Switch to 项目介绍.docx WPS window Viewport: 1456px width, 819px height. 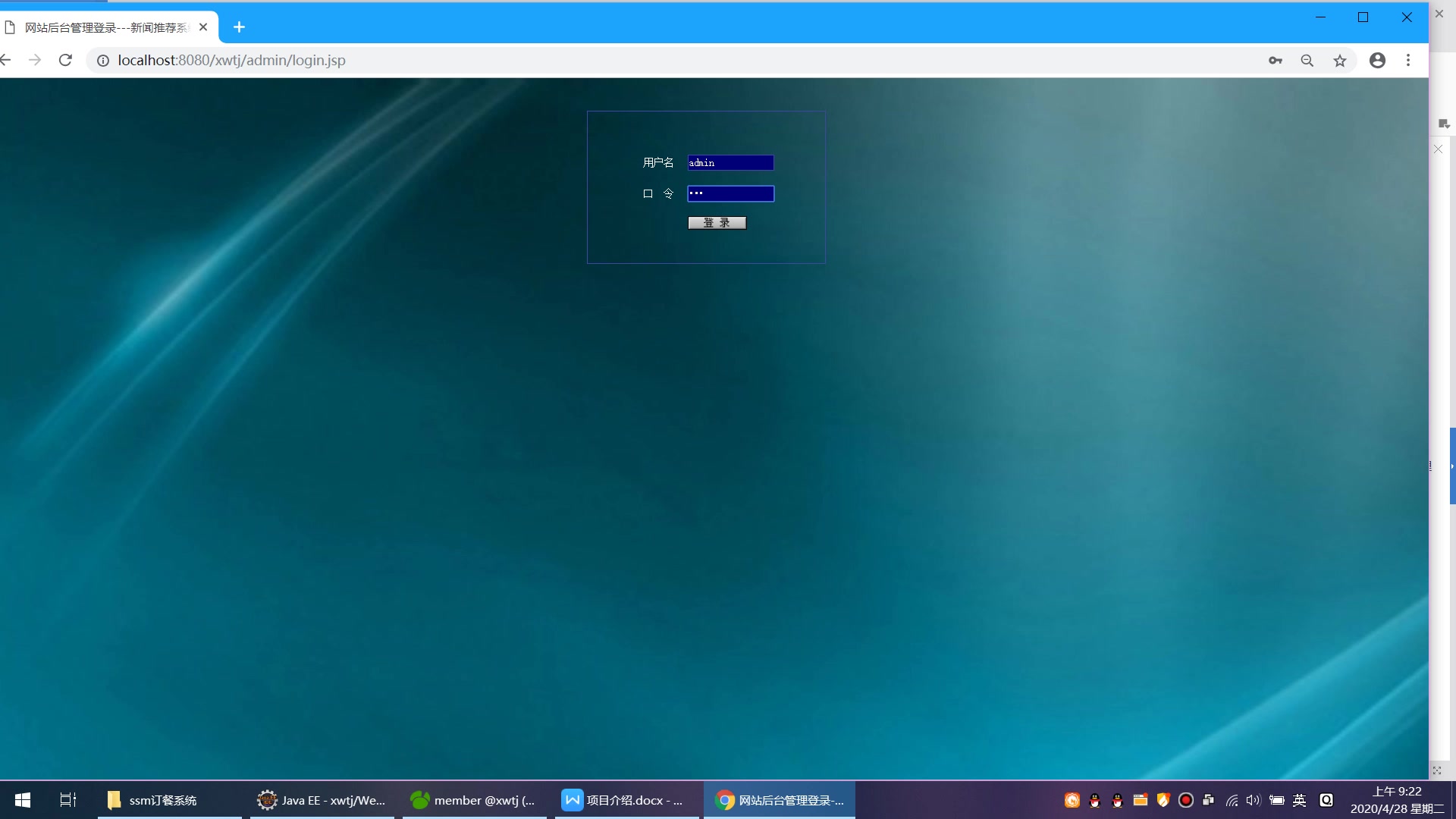tap(627, 800)
